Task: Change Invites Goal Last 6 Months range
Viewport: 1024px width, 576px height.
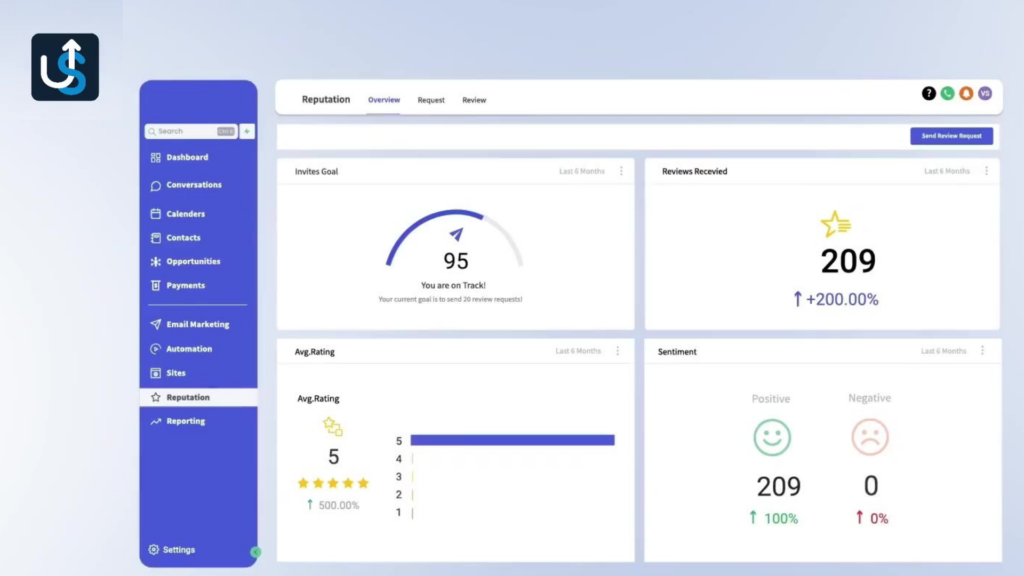Action: [582, 171]
